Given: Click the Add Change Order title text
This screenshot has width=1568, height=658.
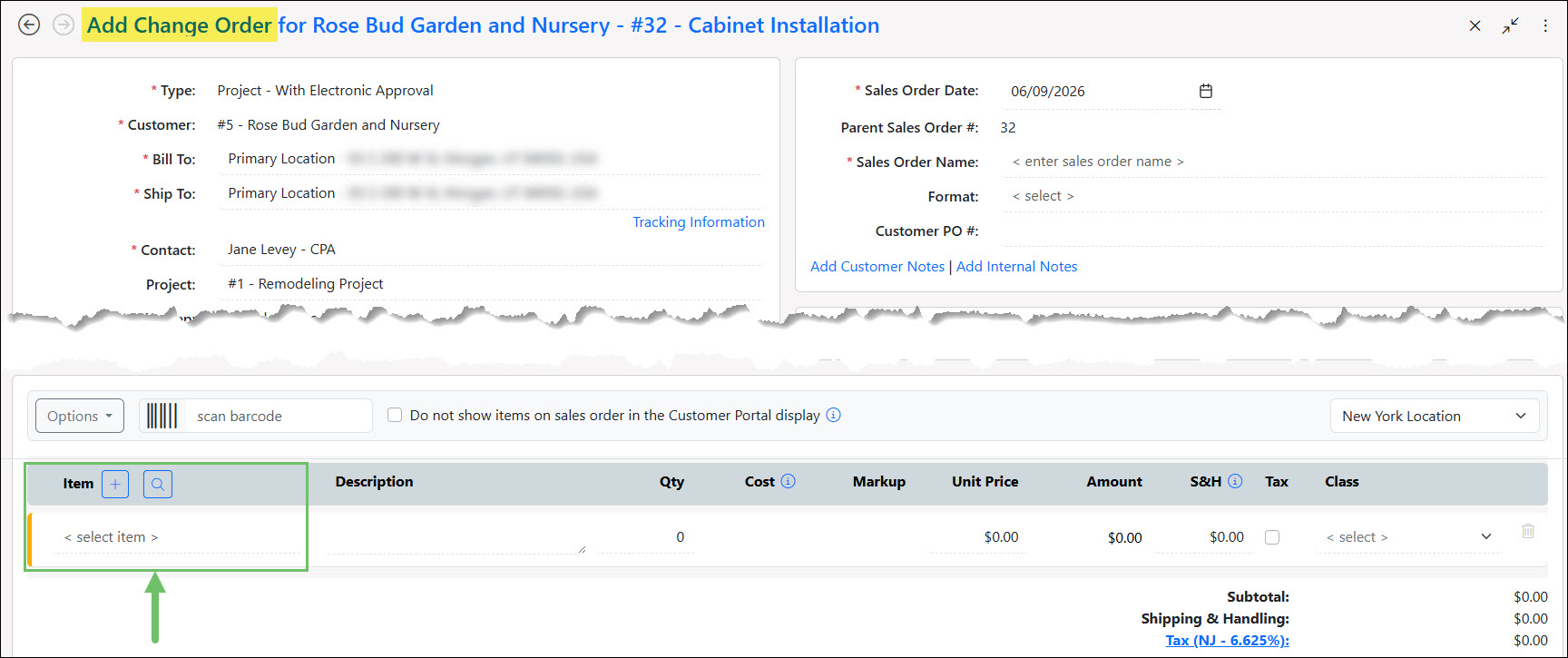Looking at the screenshot, I should click(180, 25).
